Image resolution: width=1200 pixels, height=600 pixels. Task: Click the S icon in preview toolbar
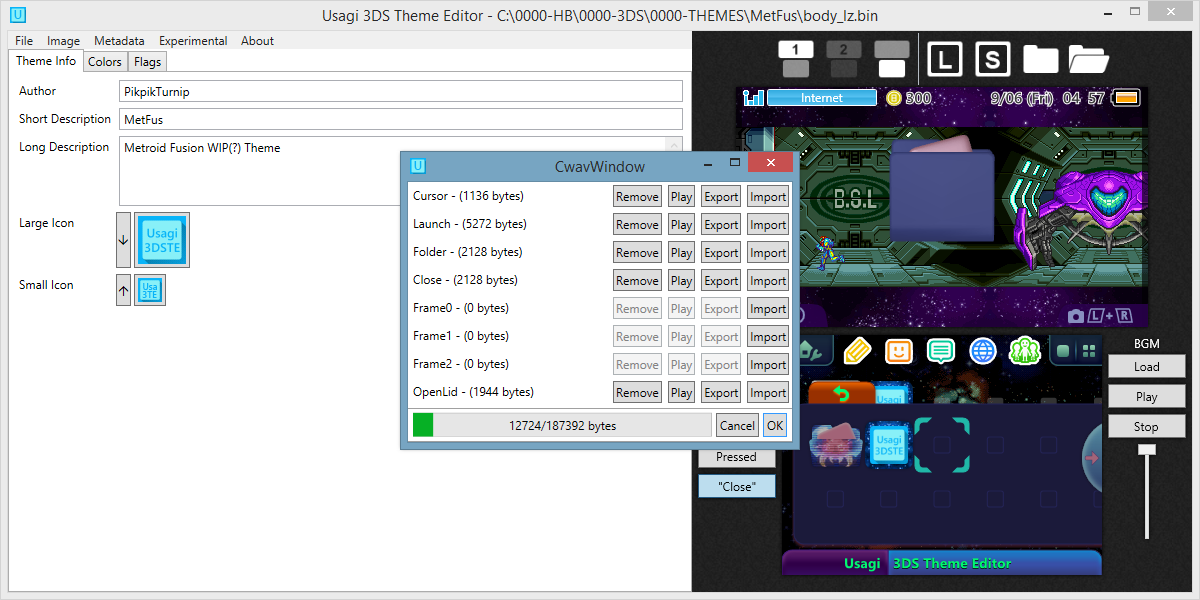point(992,59)
